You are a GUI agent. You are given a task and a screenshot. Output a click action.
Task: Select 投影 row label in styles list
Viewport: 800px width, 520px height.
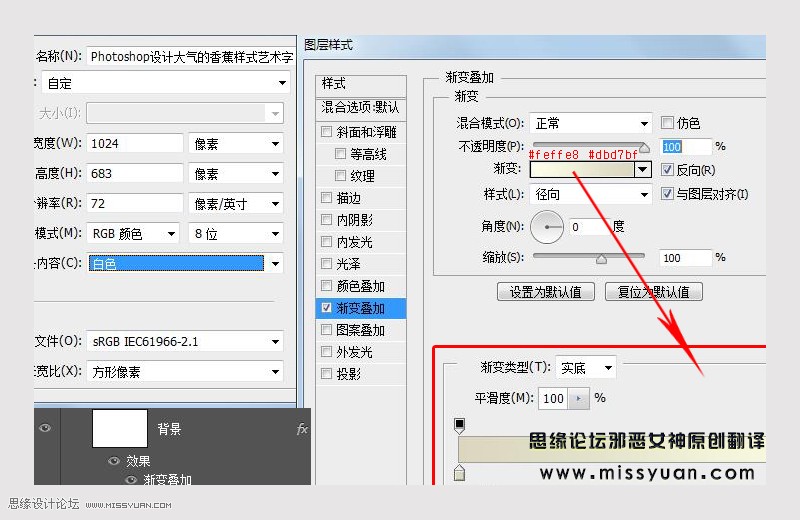[x=348, y=374]
